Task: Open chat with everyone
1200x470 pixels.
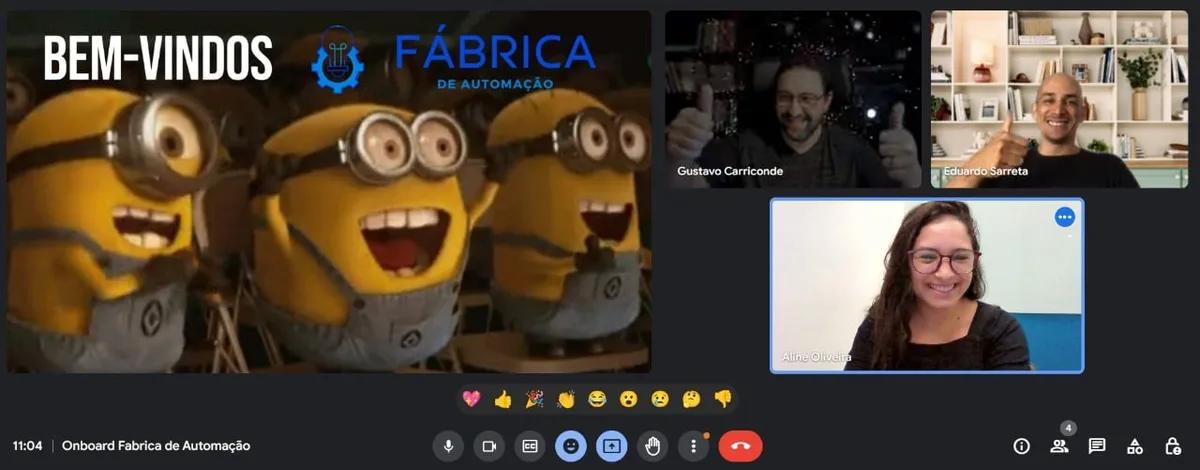Action: coord(1097,446)
